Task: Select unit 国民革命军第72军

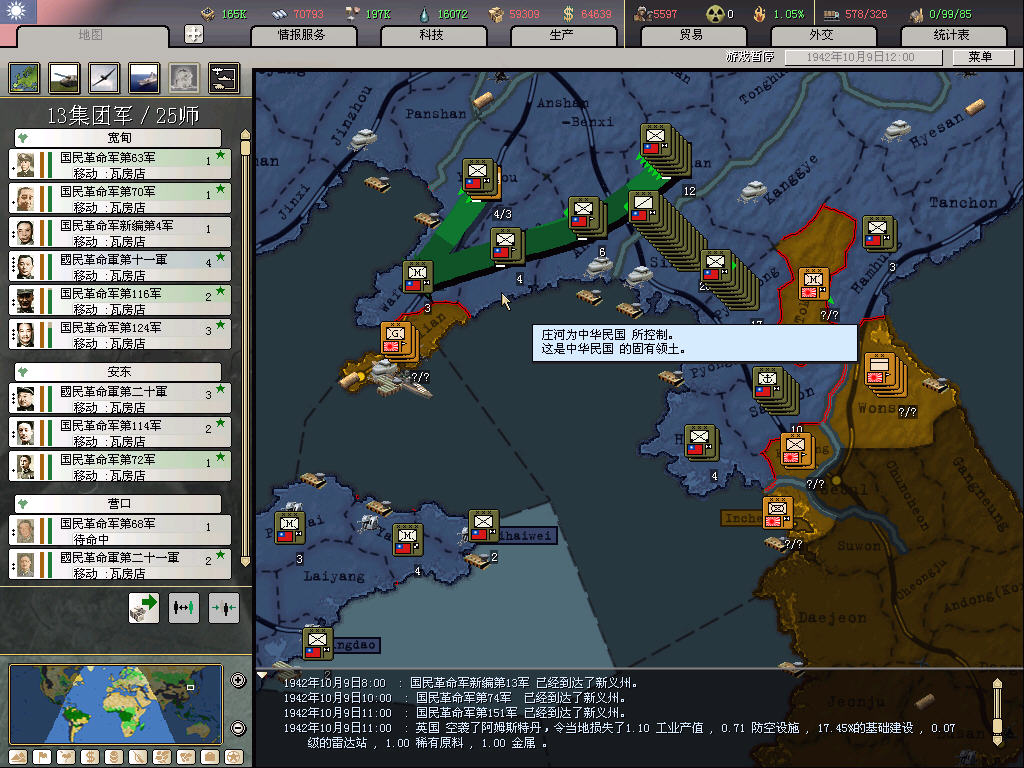Action: [x=120, y=466]
